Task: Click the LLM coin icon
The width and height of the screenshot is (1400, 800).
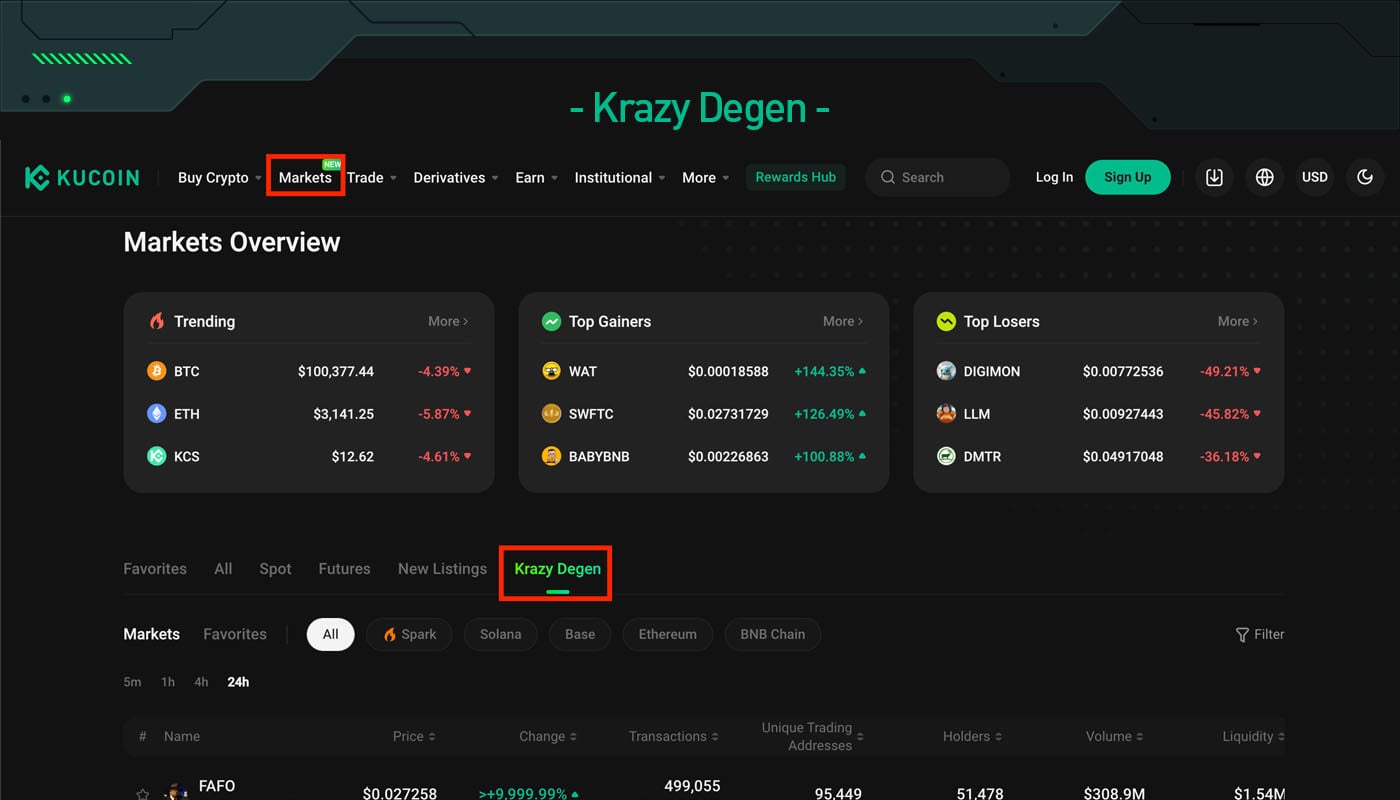Action: coord(946,414)
